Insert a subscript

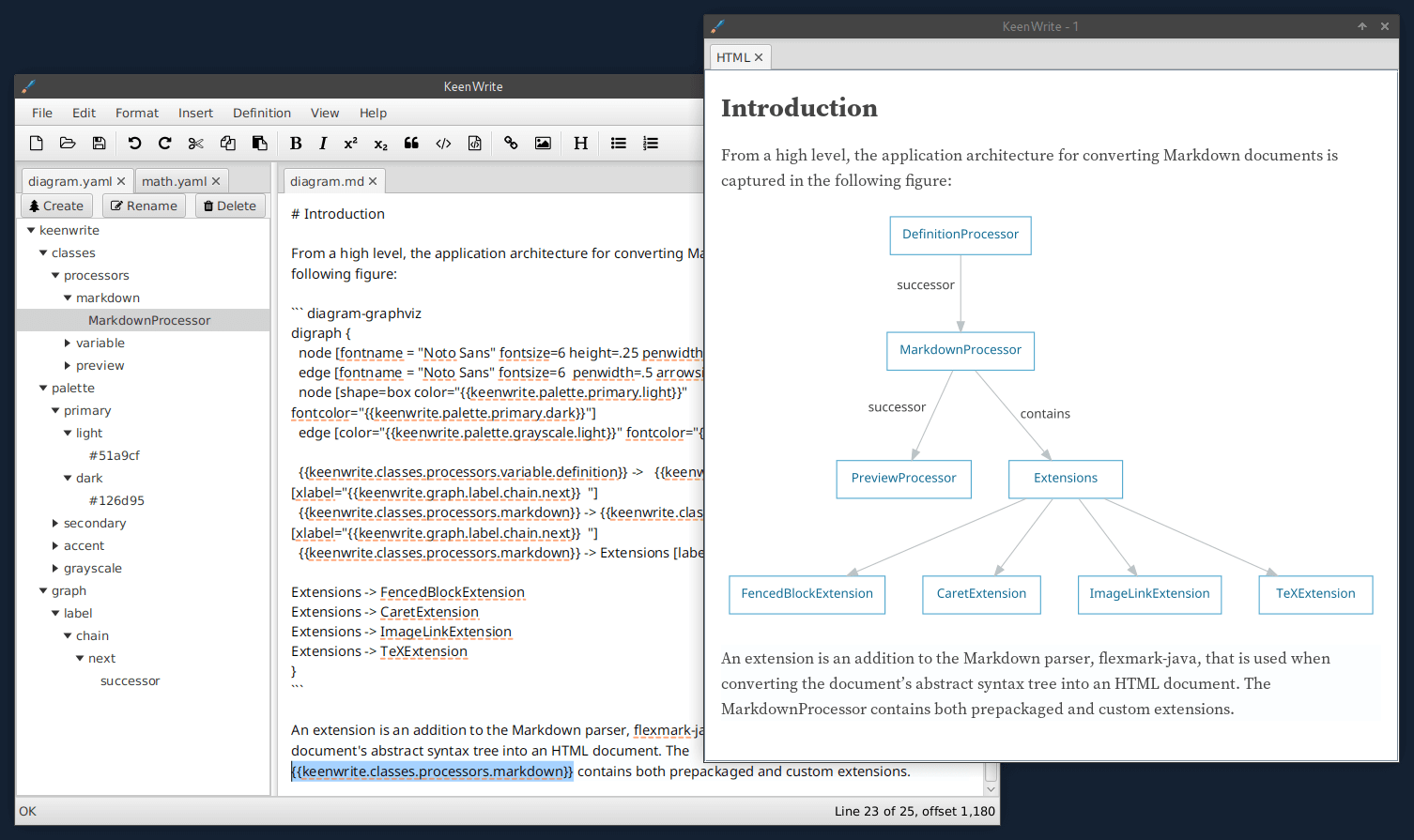[380, 143]
